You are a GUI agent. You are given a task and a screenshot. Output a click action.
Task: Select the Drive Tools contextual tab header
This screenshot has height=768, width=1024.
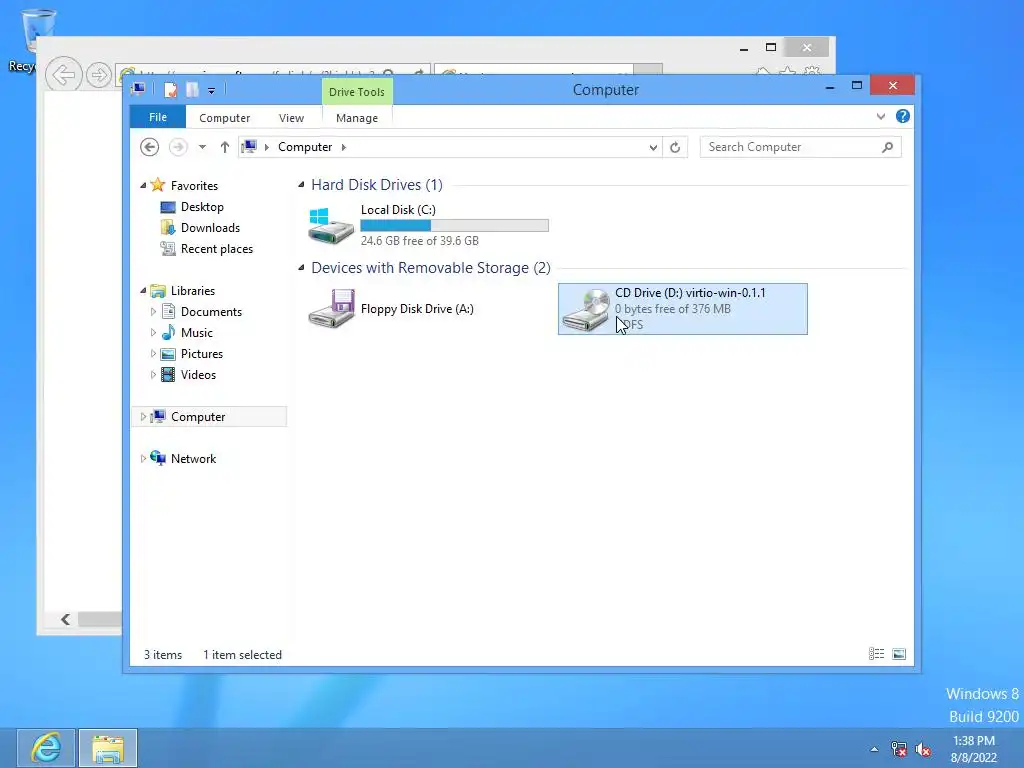pos(357,92)
